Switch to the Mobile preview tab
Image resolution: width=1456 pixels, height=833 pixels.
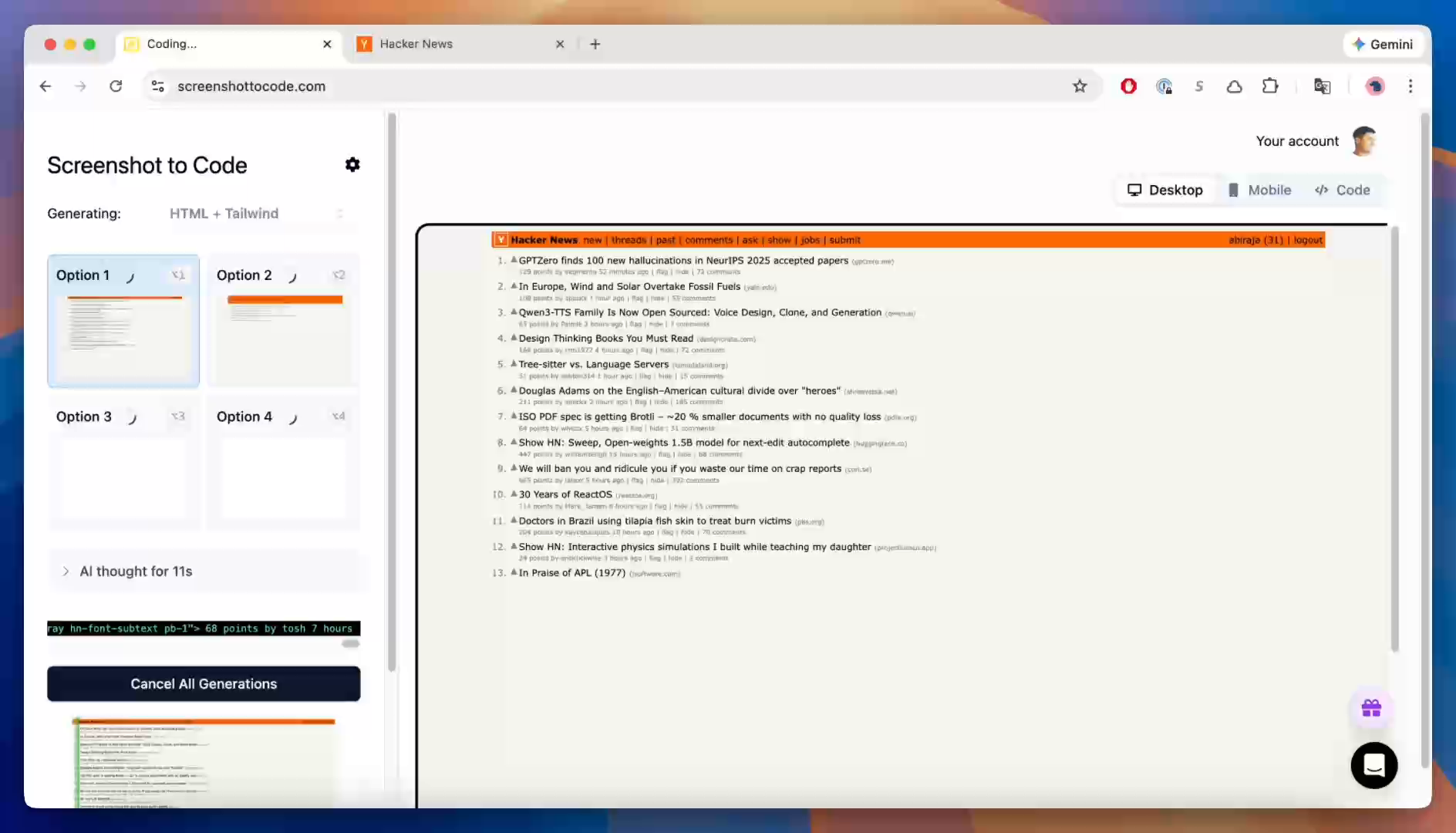click(x=1259, y=191)
